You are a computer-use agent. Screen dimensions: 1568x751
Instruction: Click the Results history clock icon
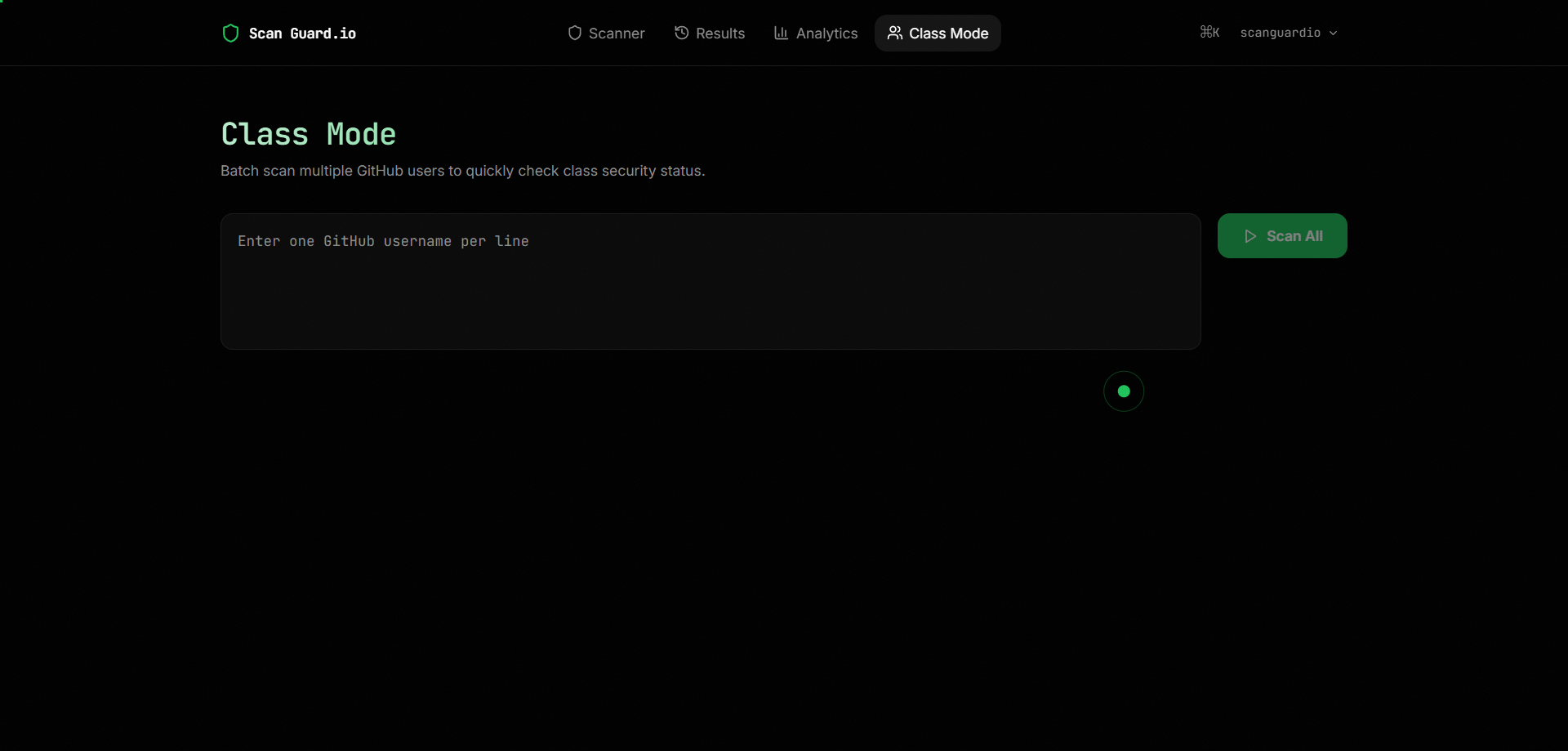click(682, 33)
